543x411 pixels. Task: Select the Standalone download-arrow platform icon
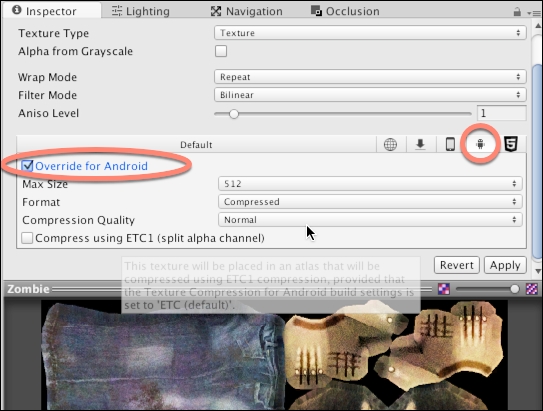tap(420, 144)
